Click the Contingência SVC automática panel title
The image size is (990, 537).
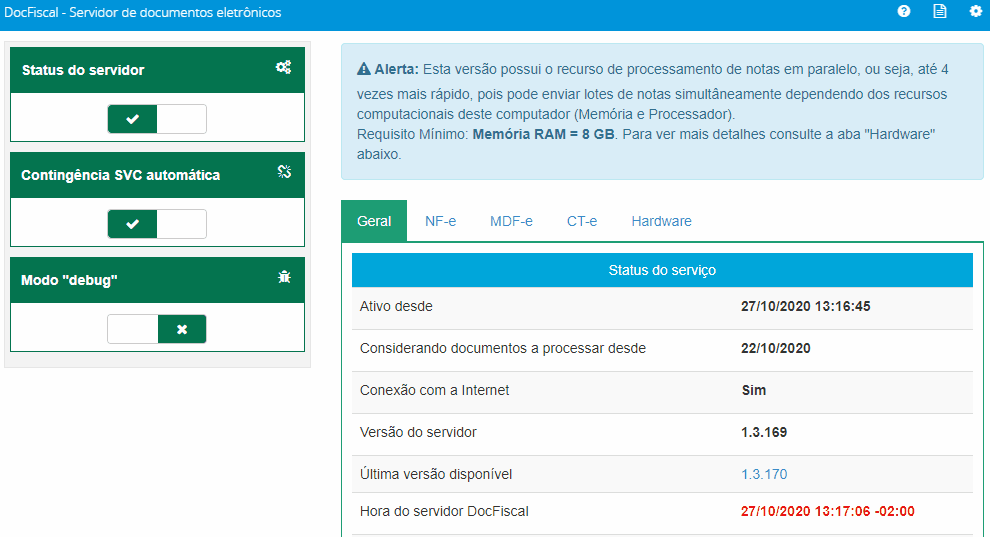click(x=121, y=175)
